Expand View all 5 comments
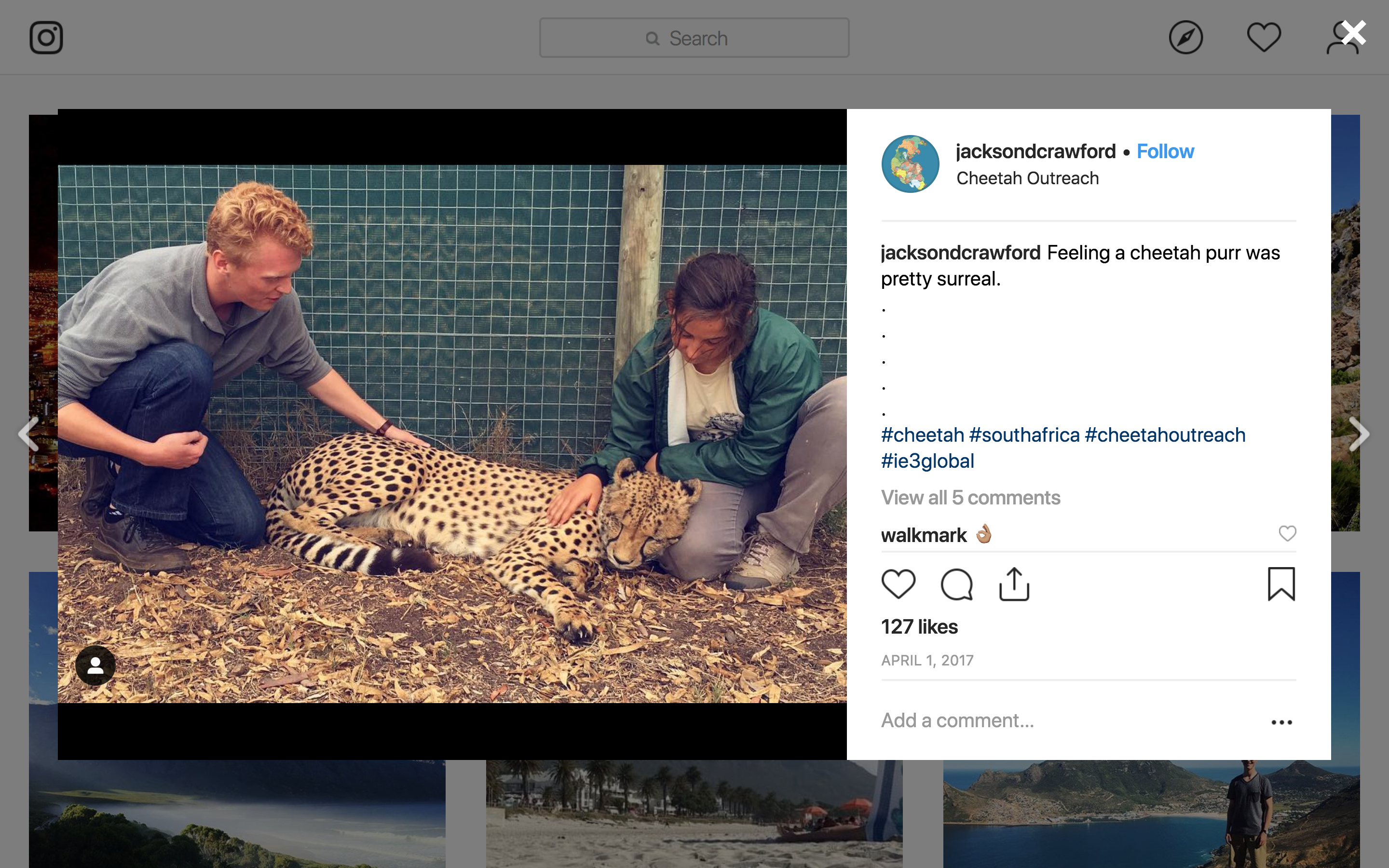 970,498
